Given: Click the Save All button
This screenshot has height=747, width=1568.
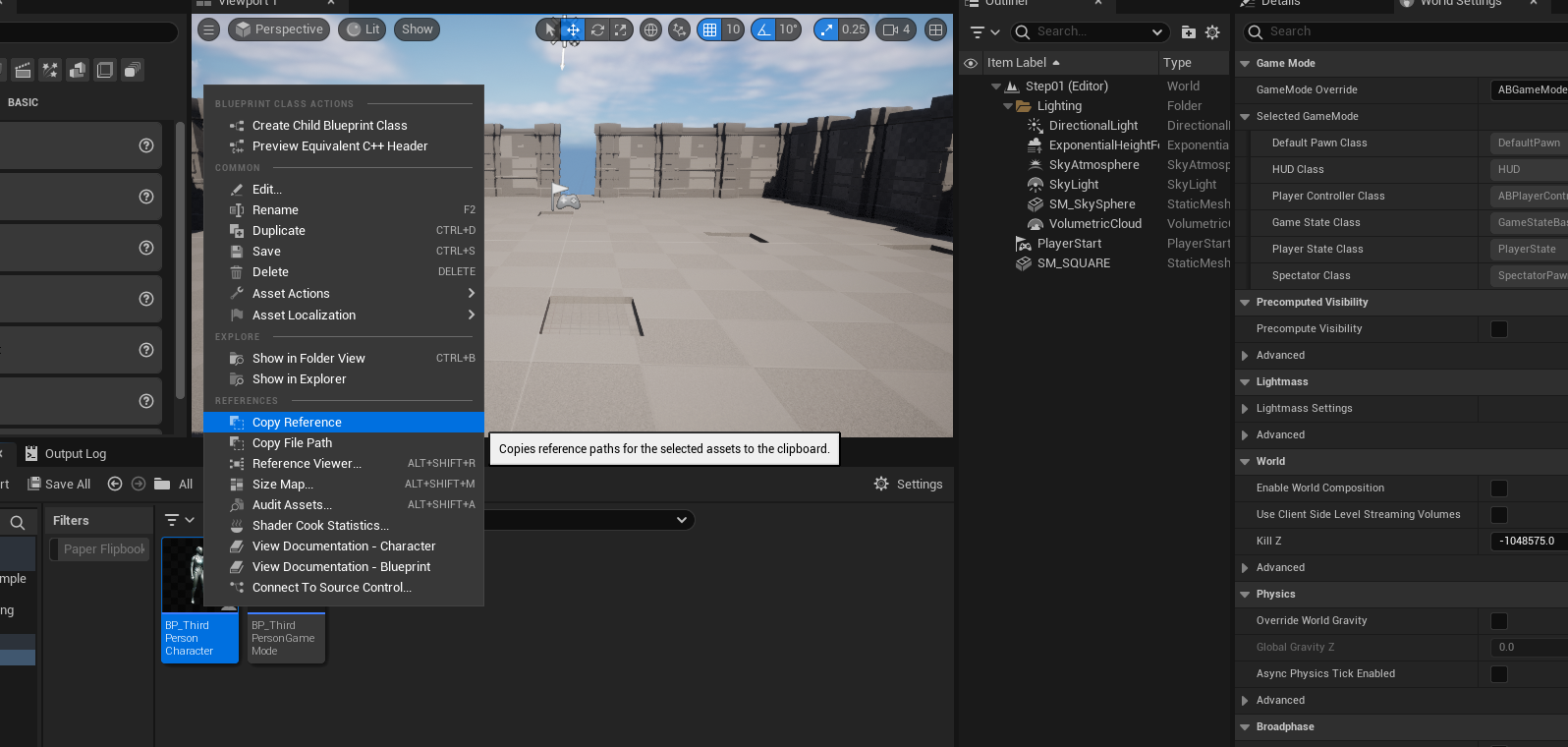Looking at the screenshot, I should coord(59,484).
